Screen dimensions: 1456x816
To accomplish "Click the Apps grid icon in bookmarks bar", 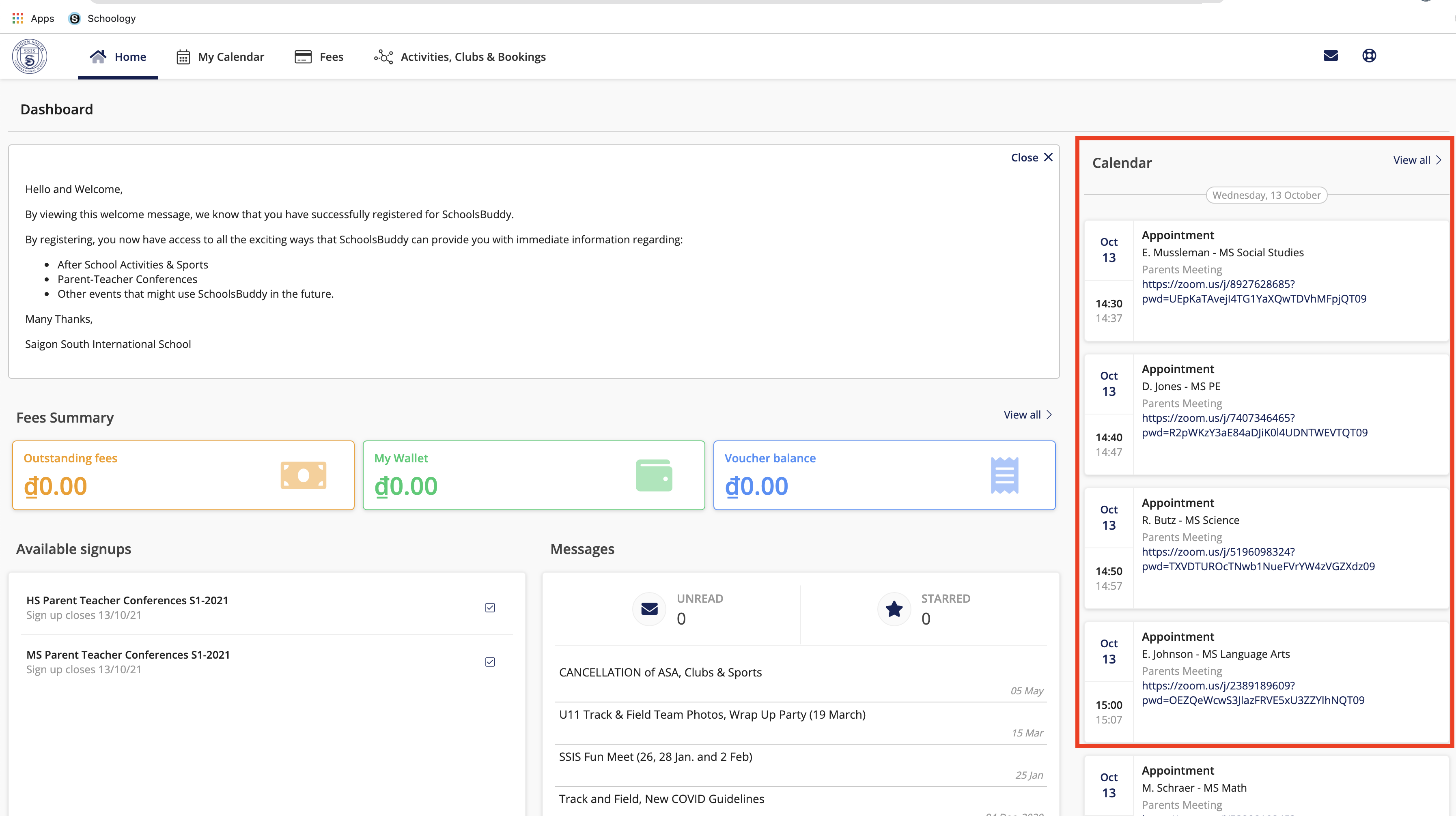I will point(17,18).
